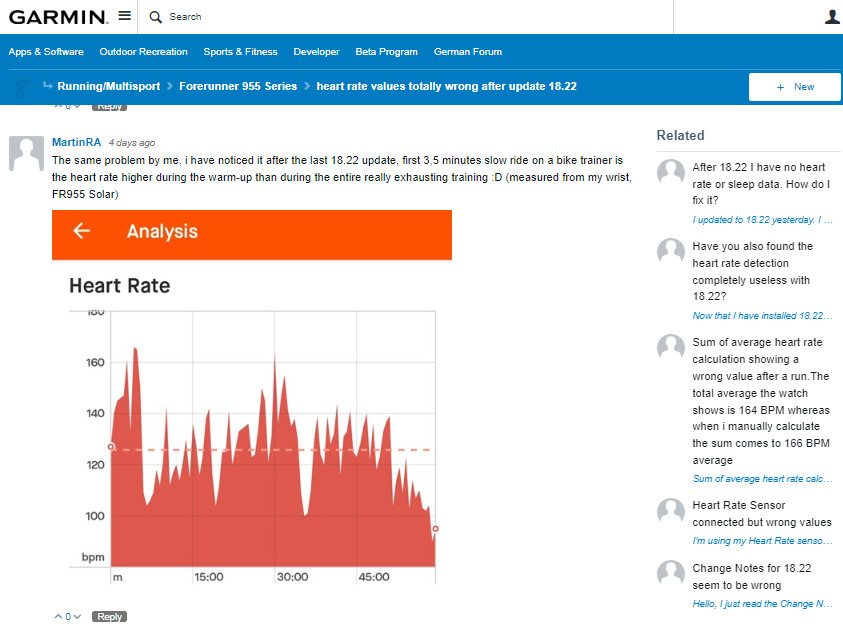
Task: Open the user account icon
Action: tap(832, 17)
